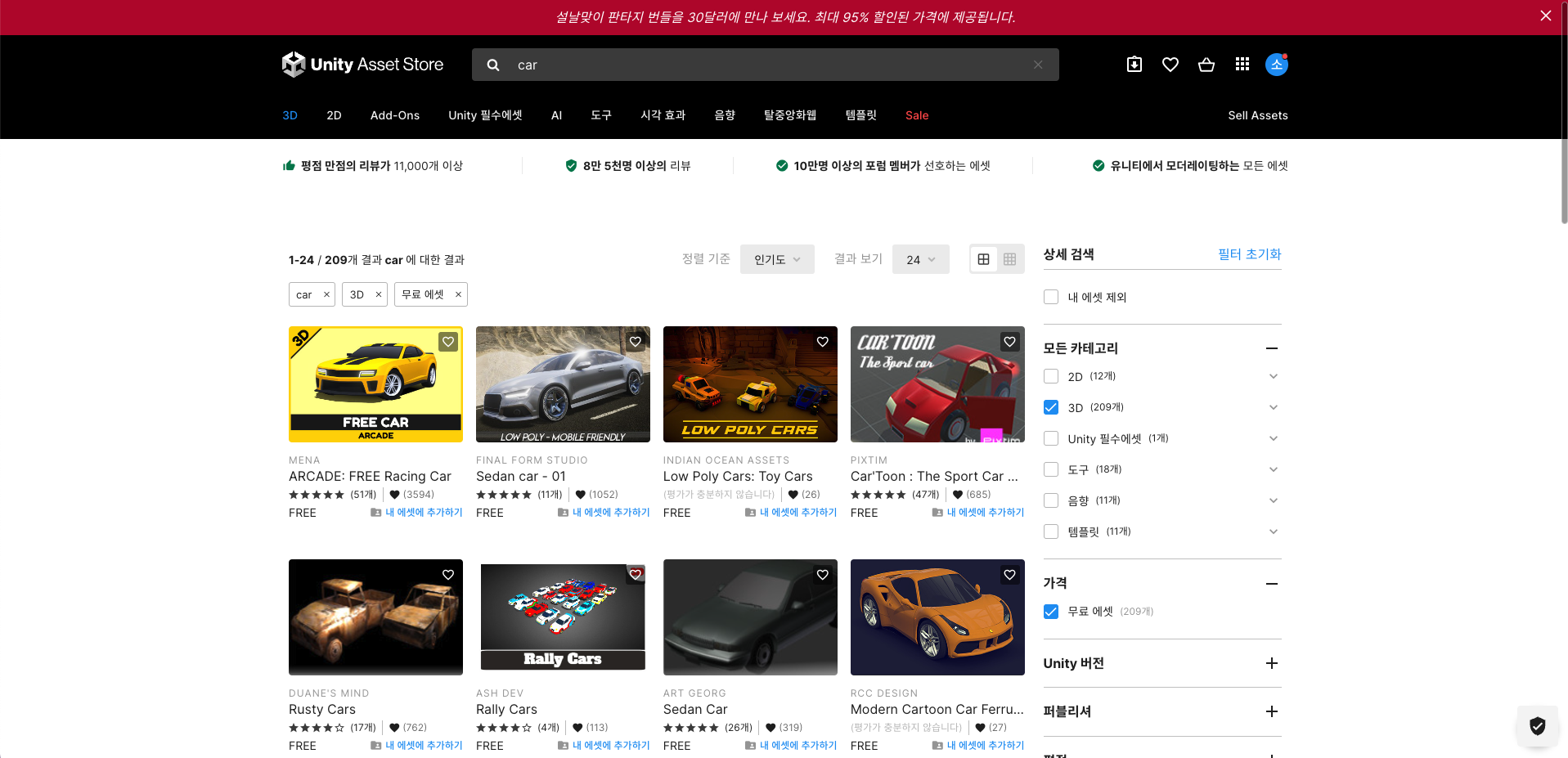Screen dimensions: 1568x758
Task: Click the search magnifier icon
Action: click(493, 65)
